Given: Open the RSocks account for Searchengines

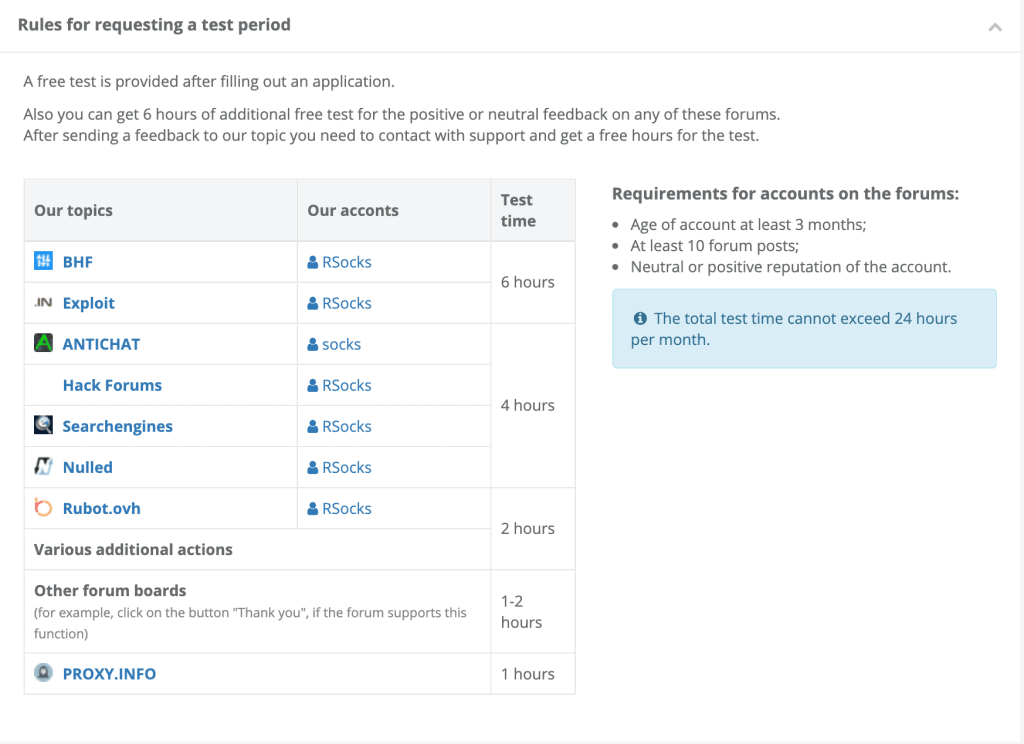Looking at the screenshot, I should [347, 427].
